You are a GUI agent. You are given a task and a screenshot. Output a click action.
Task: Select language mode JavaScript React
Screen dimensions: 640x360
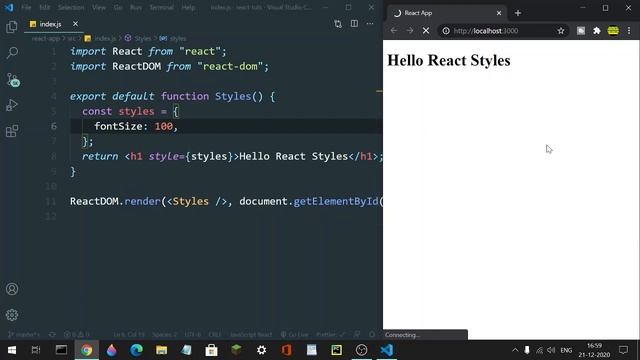[251, 335]
